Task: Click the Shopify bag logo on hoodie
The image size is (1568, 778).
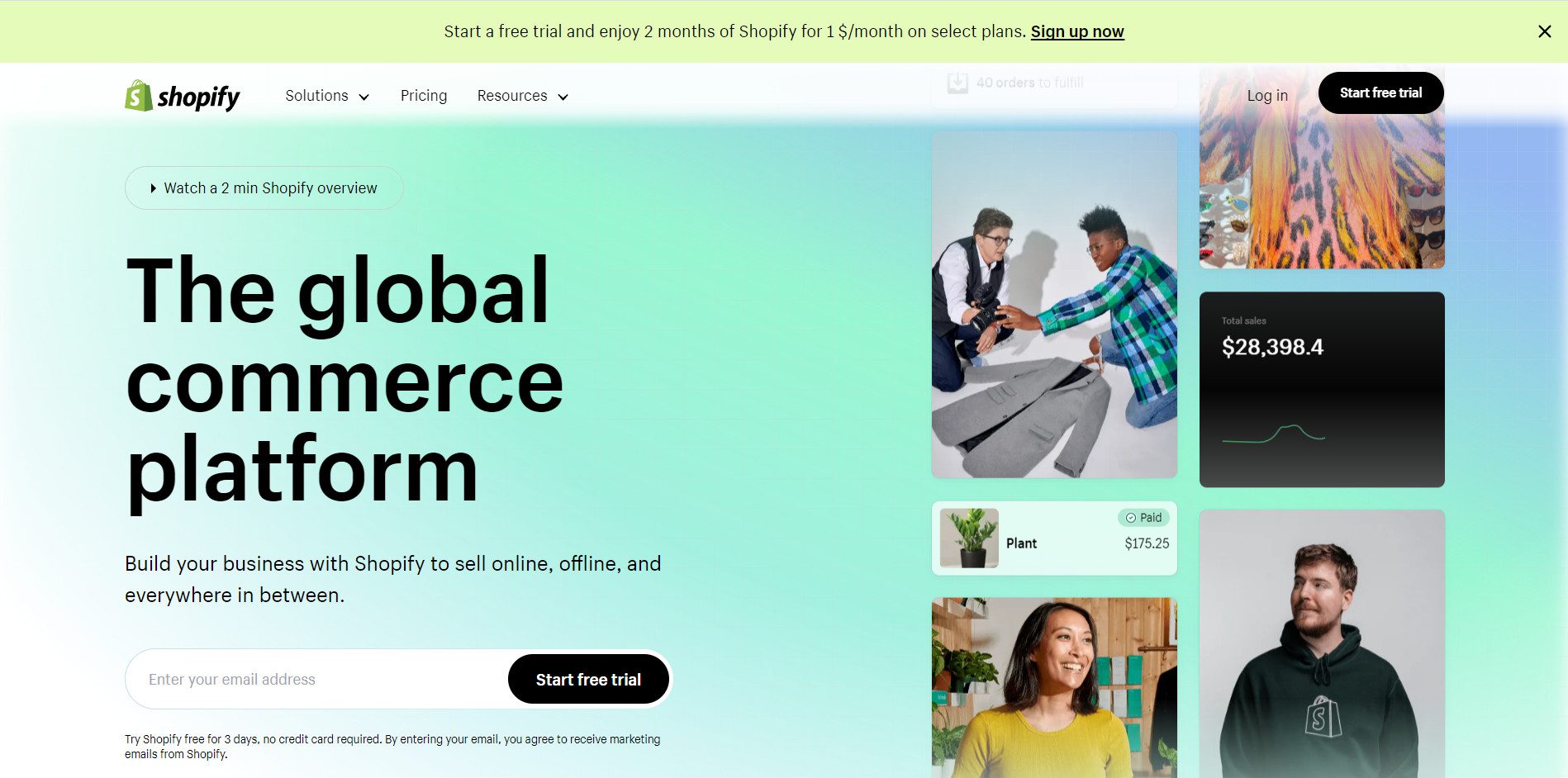Action: (1322, 716)
